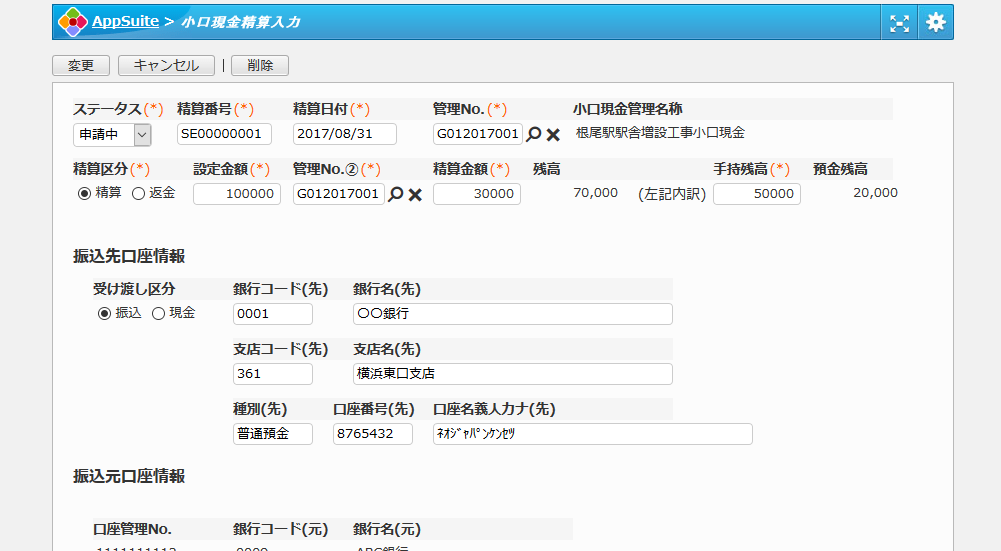This screenshot has width=1001, height=551.
Task: Open settings gear icon in header
Action: click(x=935, y=22)
